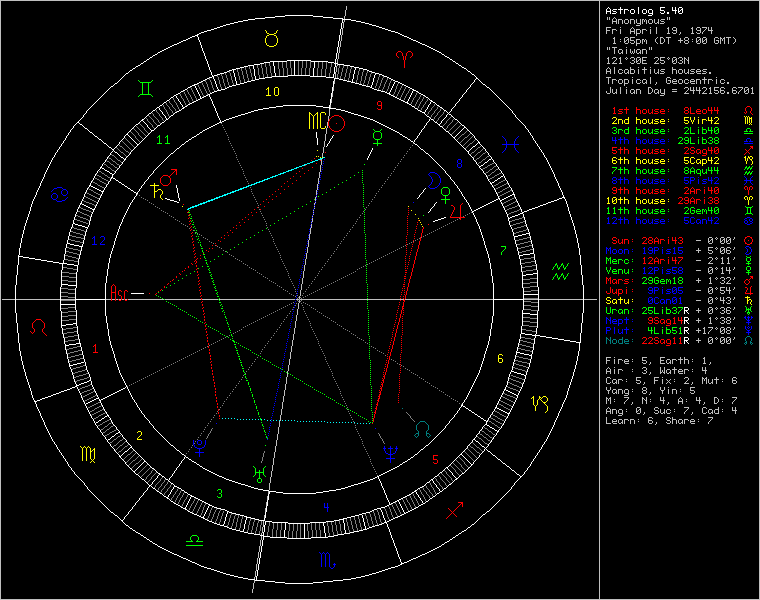Click the Libra sign glyph at bottom
This screenshot has width=760, height=600.
click(x=194, y=540)
